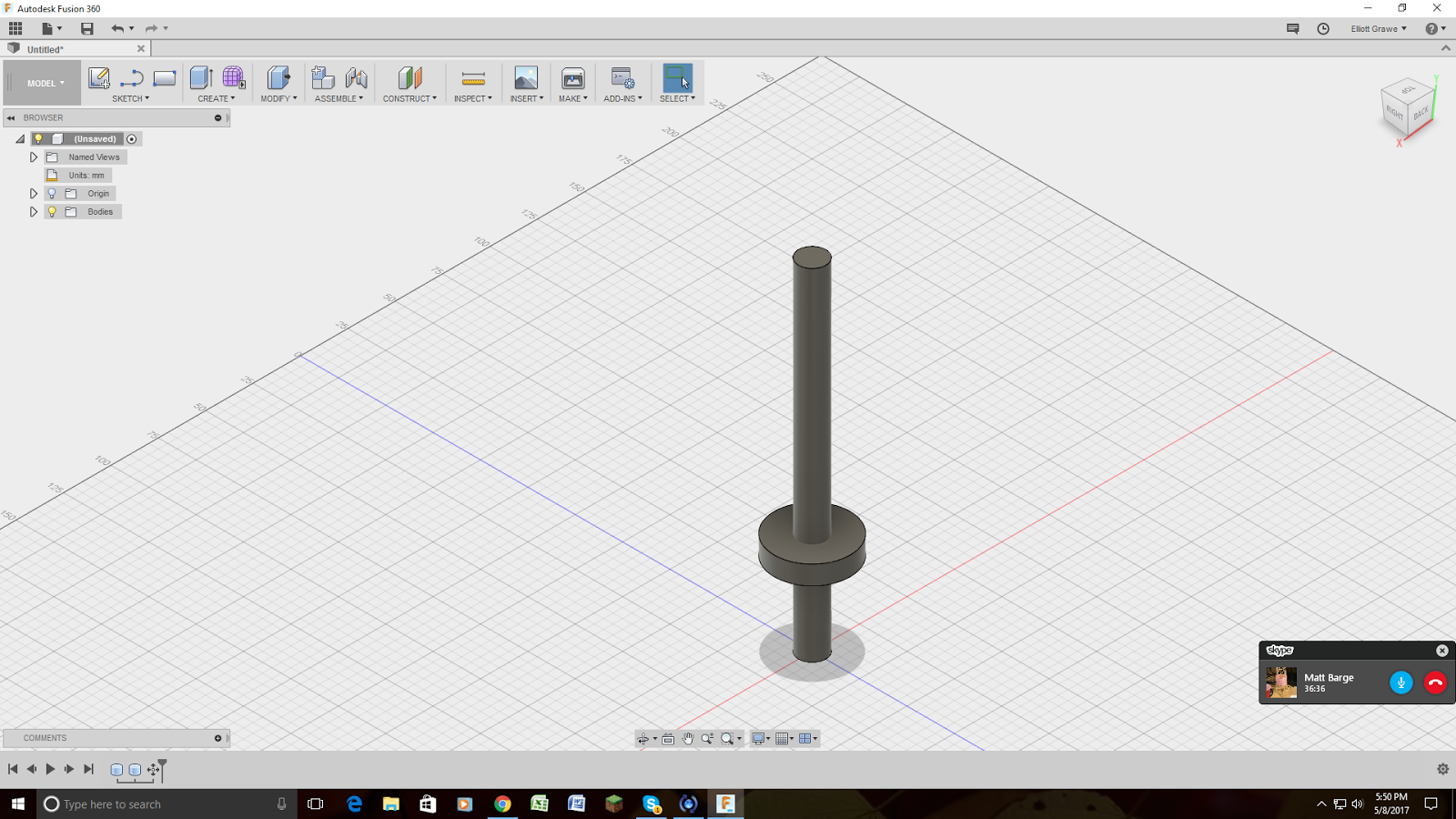Viewport: 1456px width, 819px height.
Task: Activate the Select tool icon
Action: click(x=677, y=77)
